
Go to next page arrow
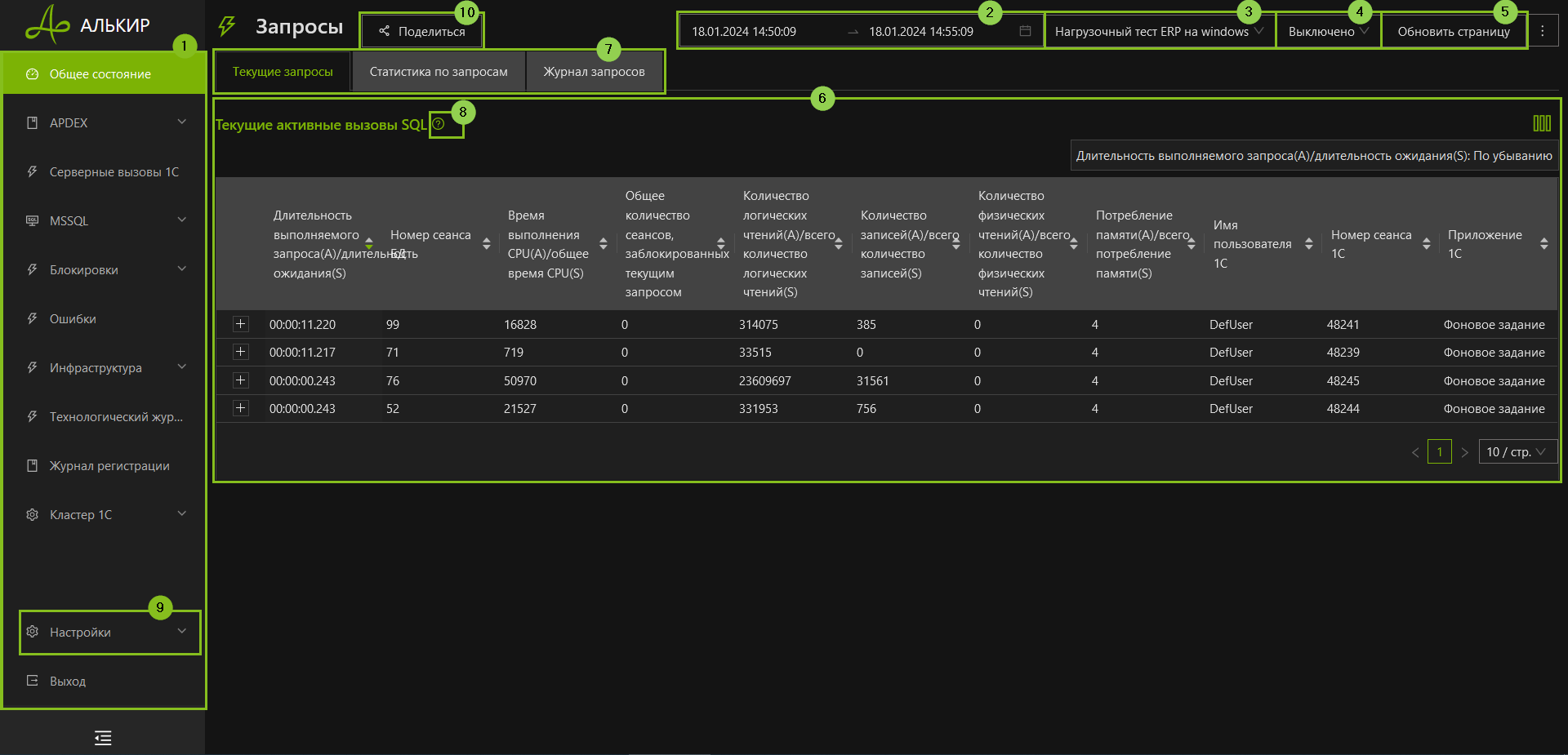click(1464, 452)
